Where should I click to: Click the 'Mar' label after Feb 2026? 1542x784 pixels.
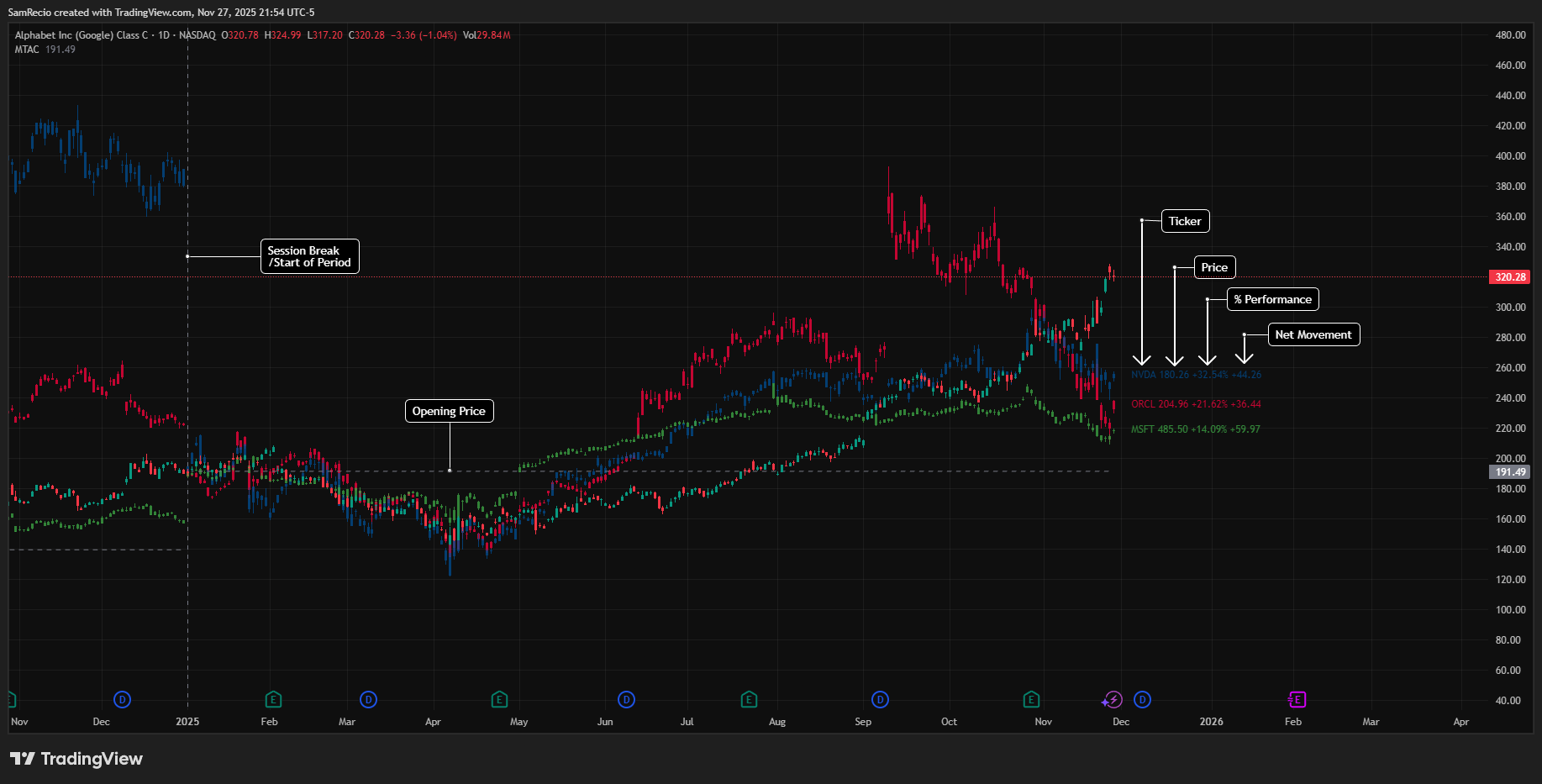1371,722
